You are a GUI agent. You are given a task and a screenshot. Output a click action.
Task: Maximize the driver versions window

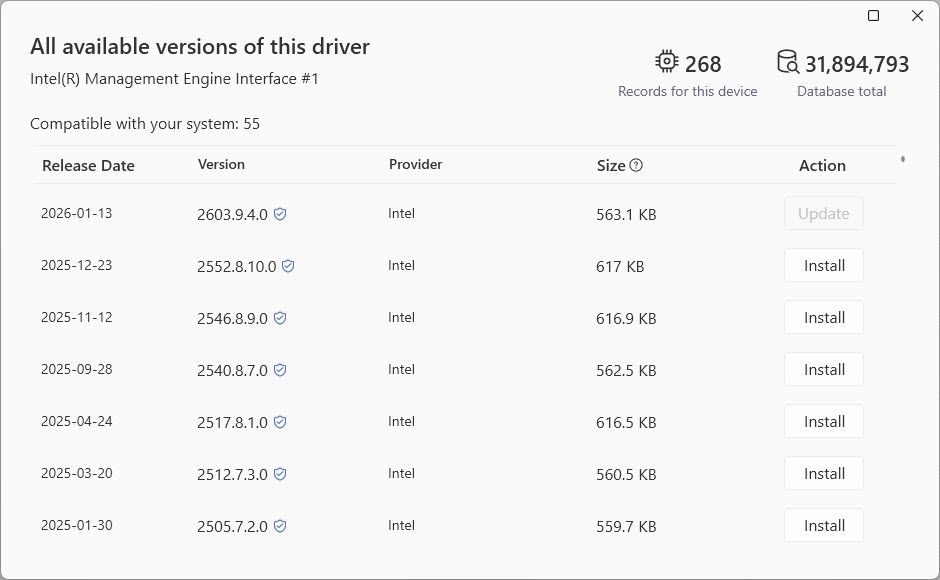(x=873, y=16)
